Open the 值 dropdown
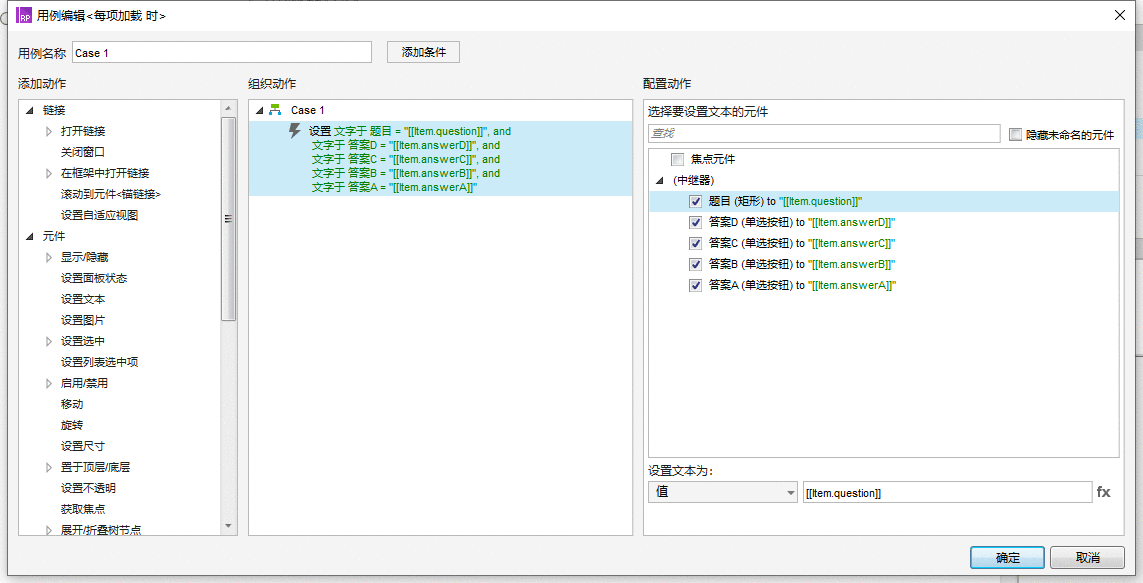Screen dimensions: 1143x583 coord(723,492)
